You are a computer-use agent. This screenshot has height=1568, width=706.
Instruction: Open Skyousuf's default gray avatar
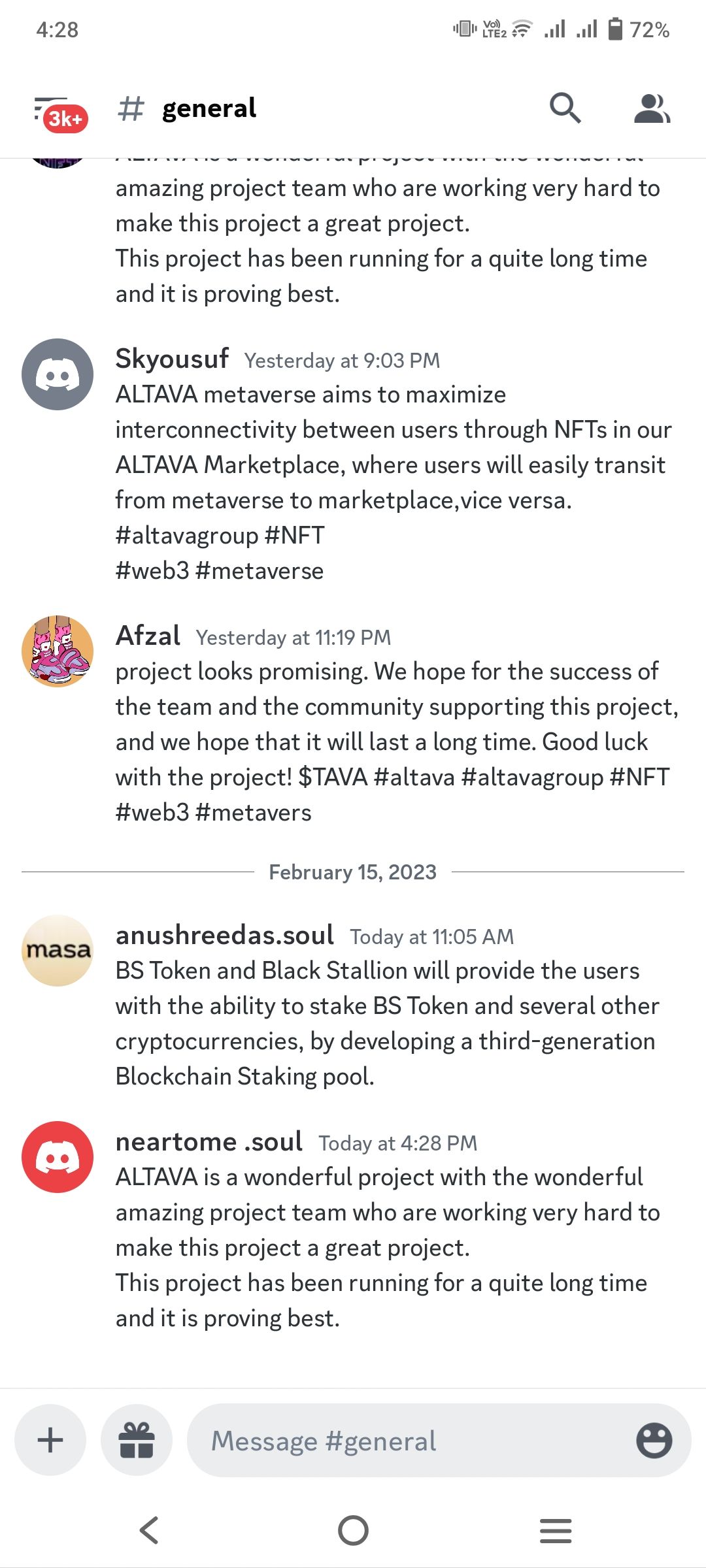(58, 374)
